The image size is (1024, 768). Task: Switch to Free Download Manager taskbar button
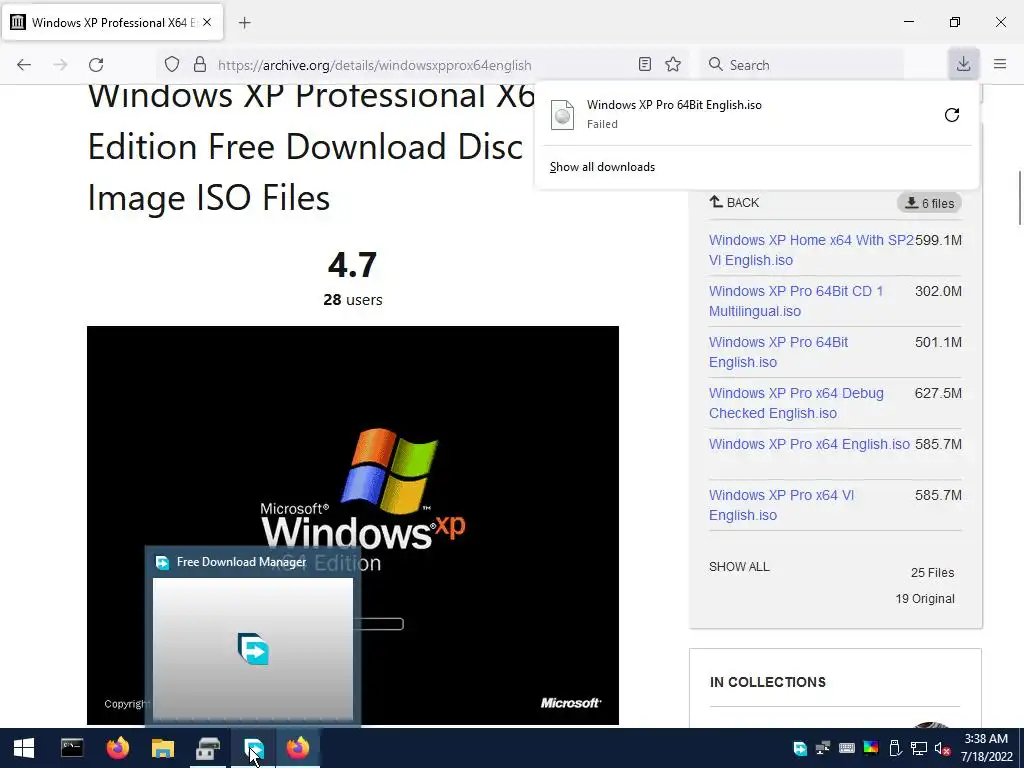click(253, 748)
